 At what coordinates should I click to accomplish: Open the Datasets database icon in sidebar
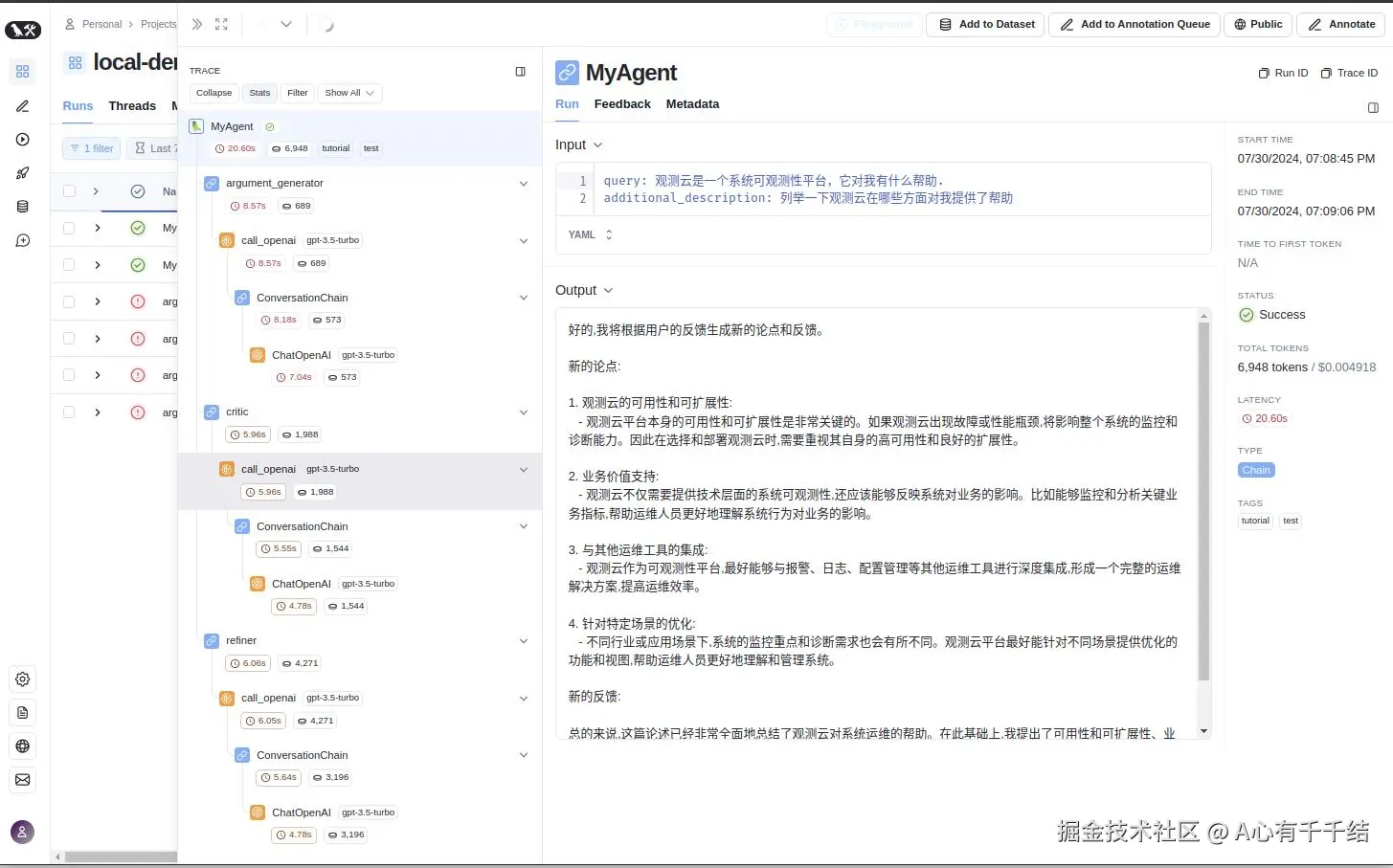point(22,206)
